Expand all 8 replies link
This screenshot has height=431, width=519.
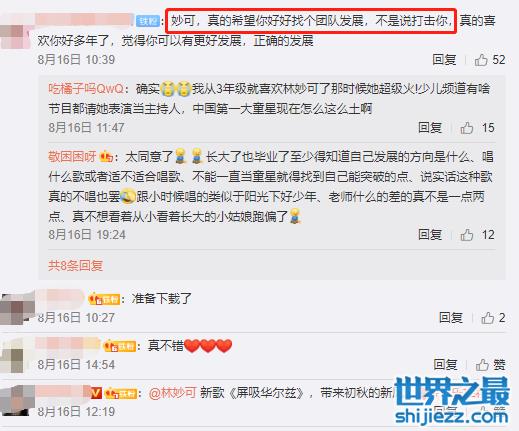click(75, 265)
